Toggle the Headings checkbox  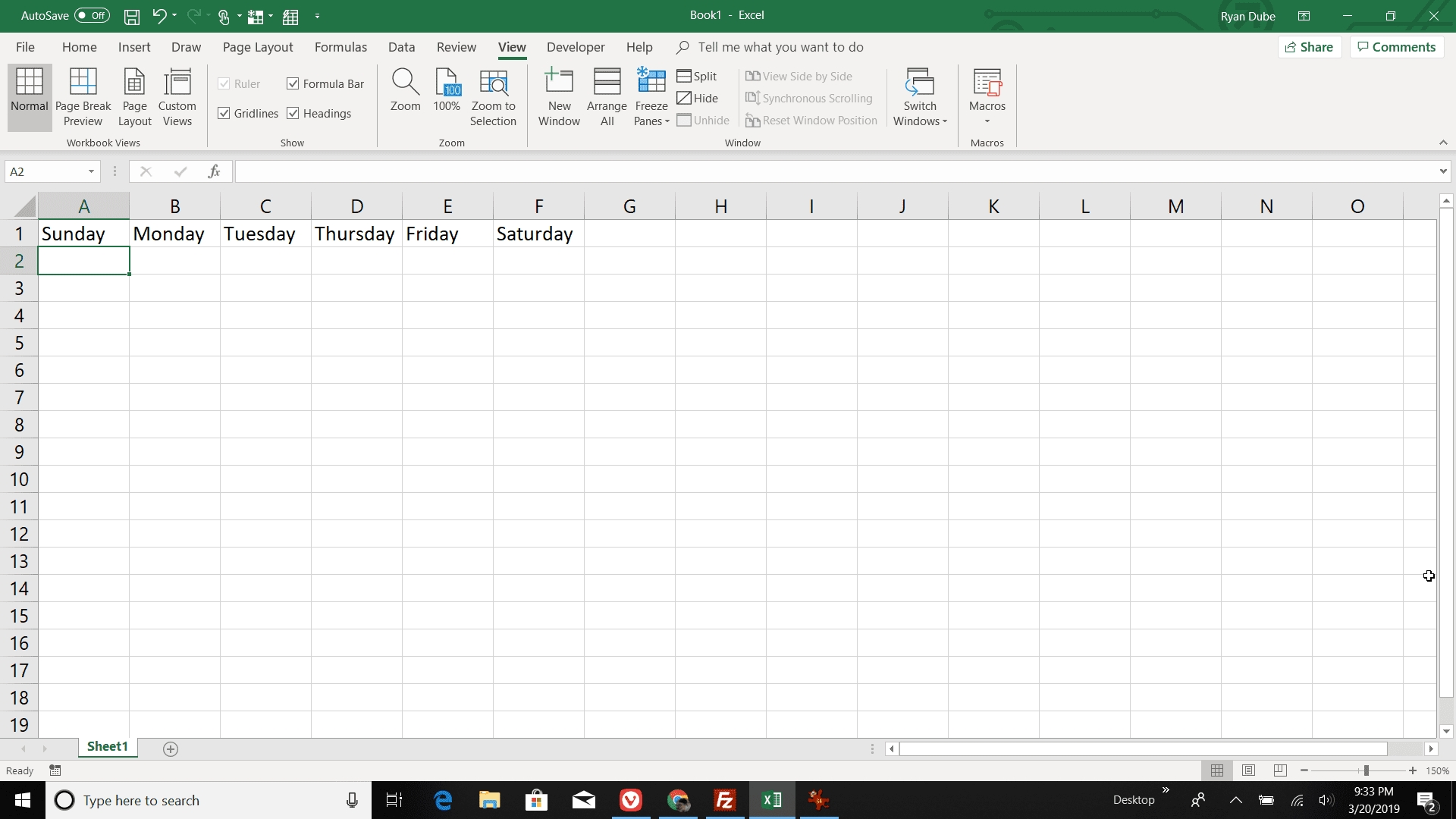coord(293,113)
